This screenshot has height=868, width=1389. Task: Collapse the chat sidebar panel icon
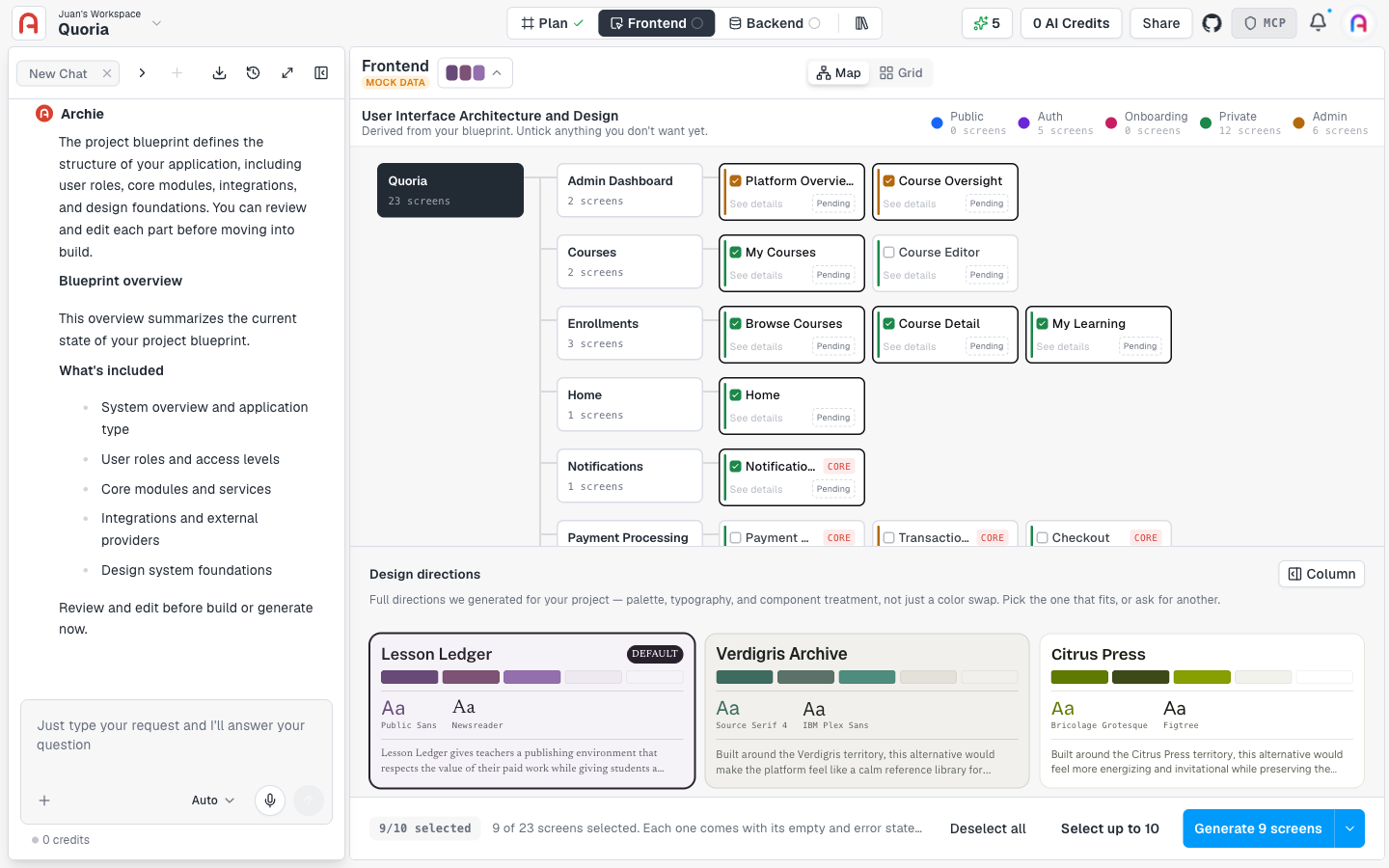321,73
